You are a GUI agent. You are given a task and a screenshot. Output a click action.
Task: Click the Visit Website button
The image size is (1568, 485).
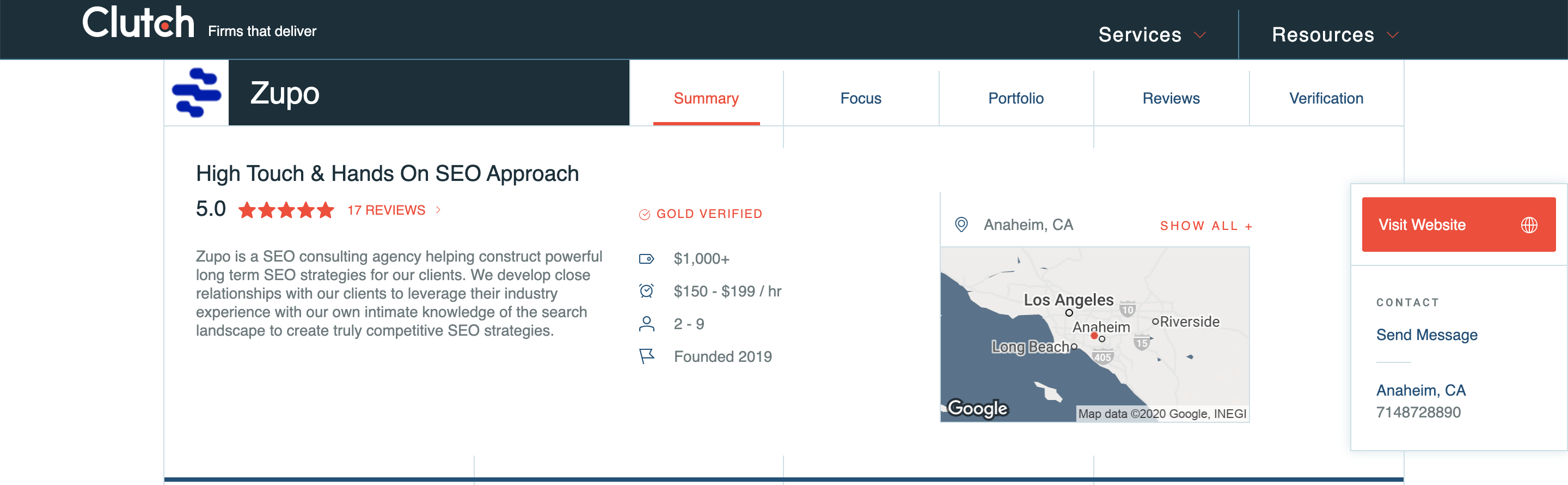pos(1459,225)
